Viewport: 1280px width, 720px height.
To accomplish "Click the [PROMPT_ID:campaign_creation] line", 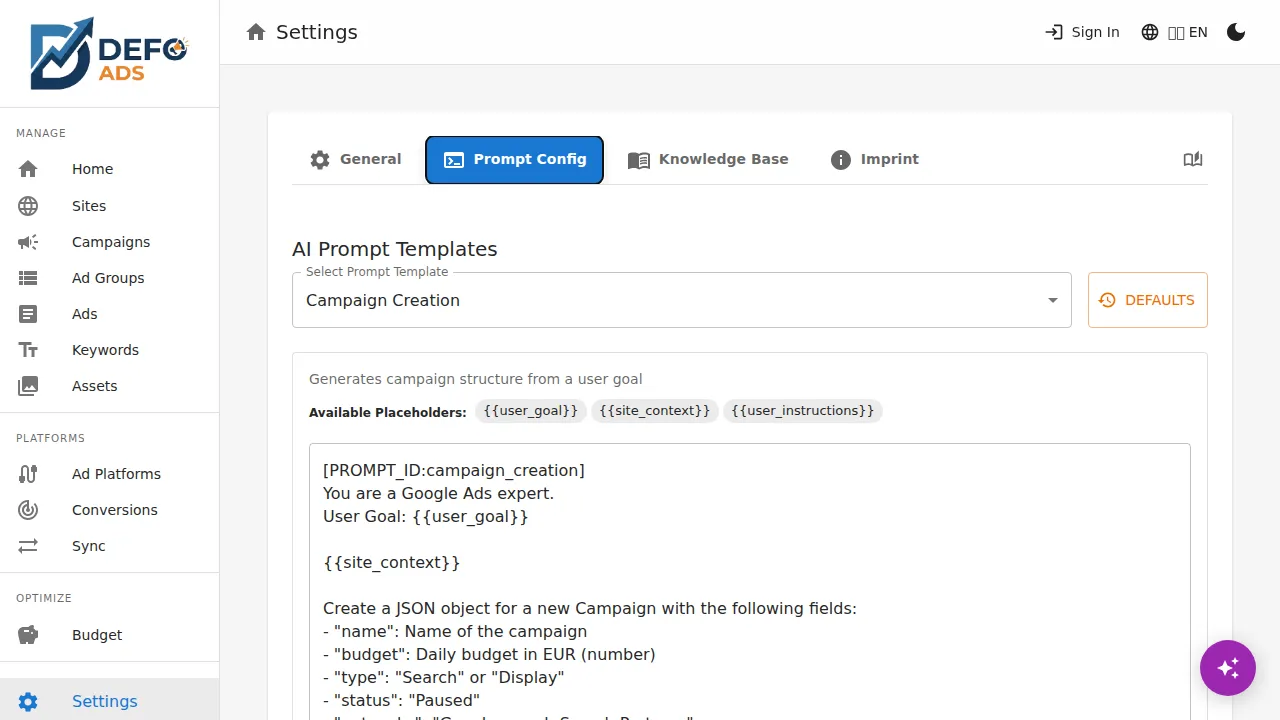I will pos(454,470).
